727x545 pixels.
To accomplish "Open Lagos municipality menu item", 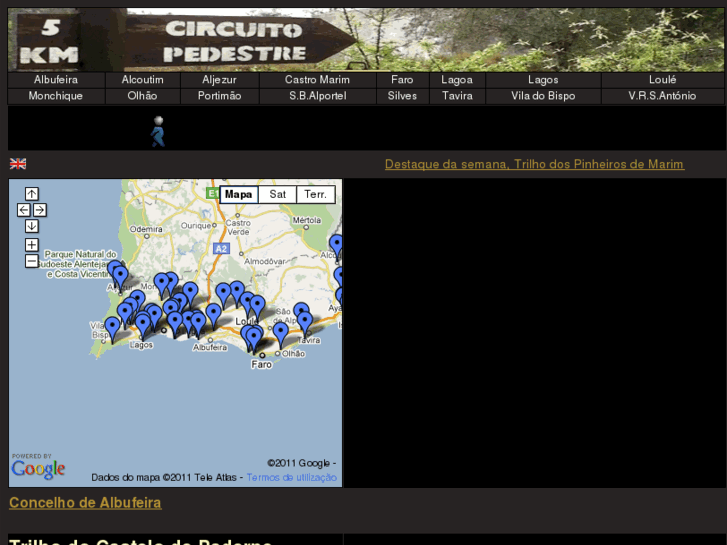I will [543, 80].
